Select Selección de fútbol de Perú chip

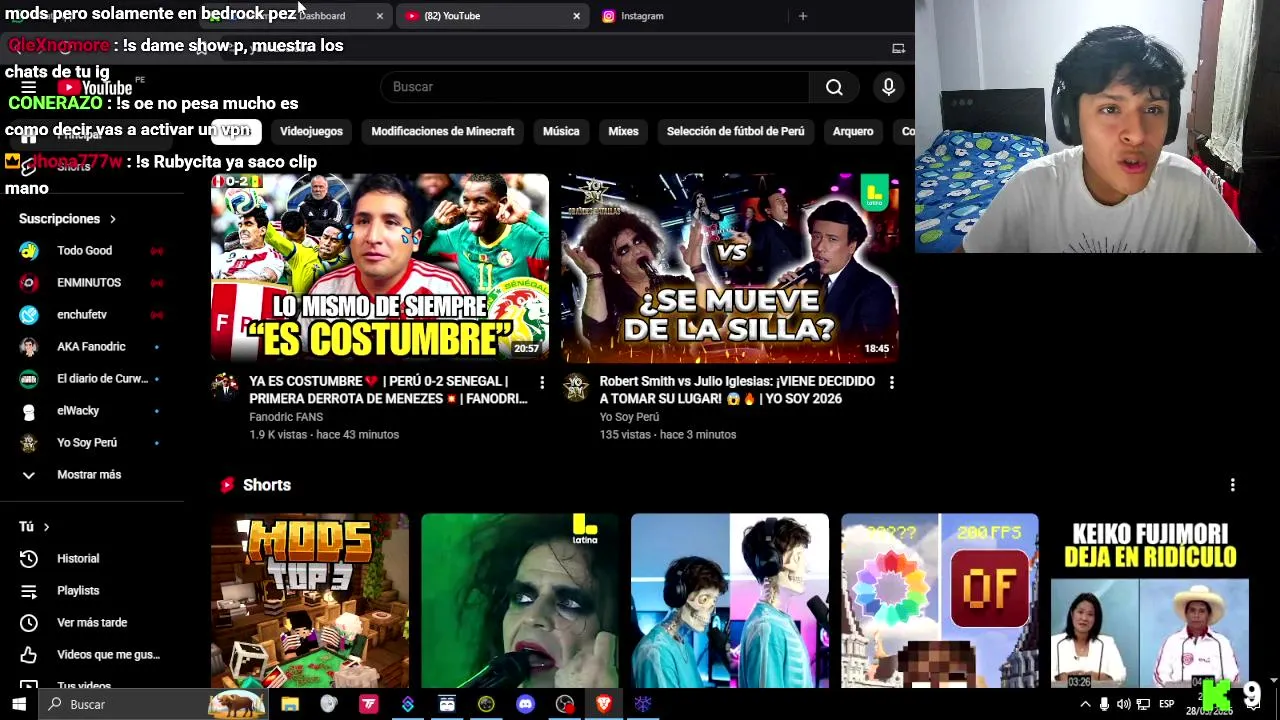pos(735,131)
